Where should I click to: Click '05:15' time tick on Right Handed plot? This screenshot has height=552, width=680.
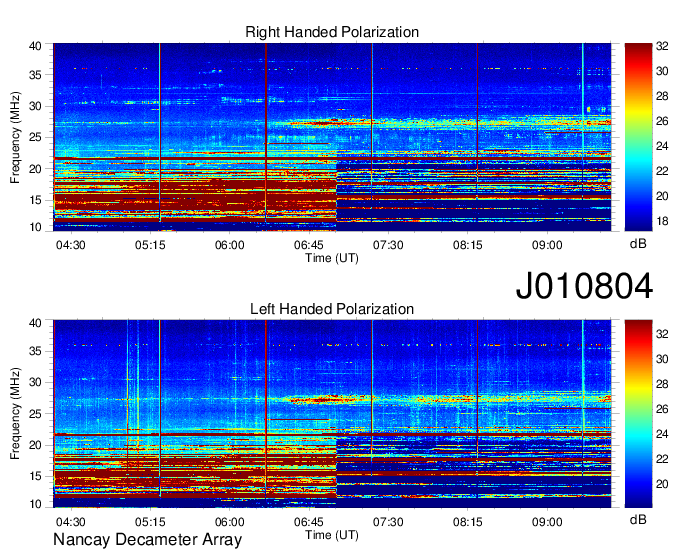[150, 245]
